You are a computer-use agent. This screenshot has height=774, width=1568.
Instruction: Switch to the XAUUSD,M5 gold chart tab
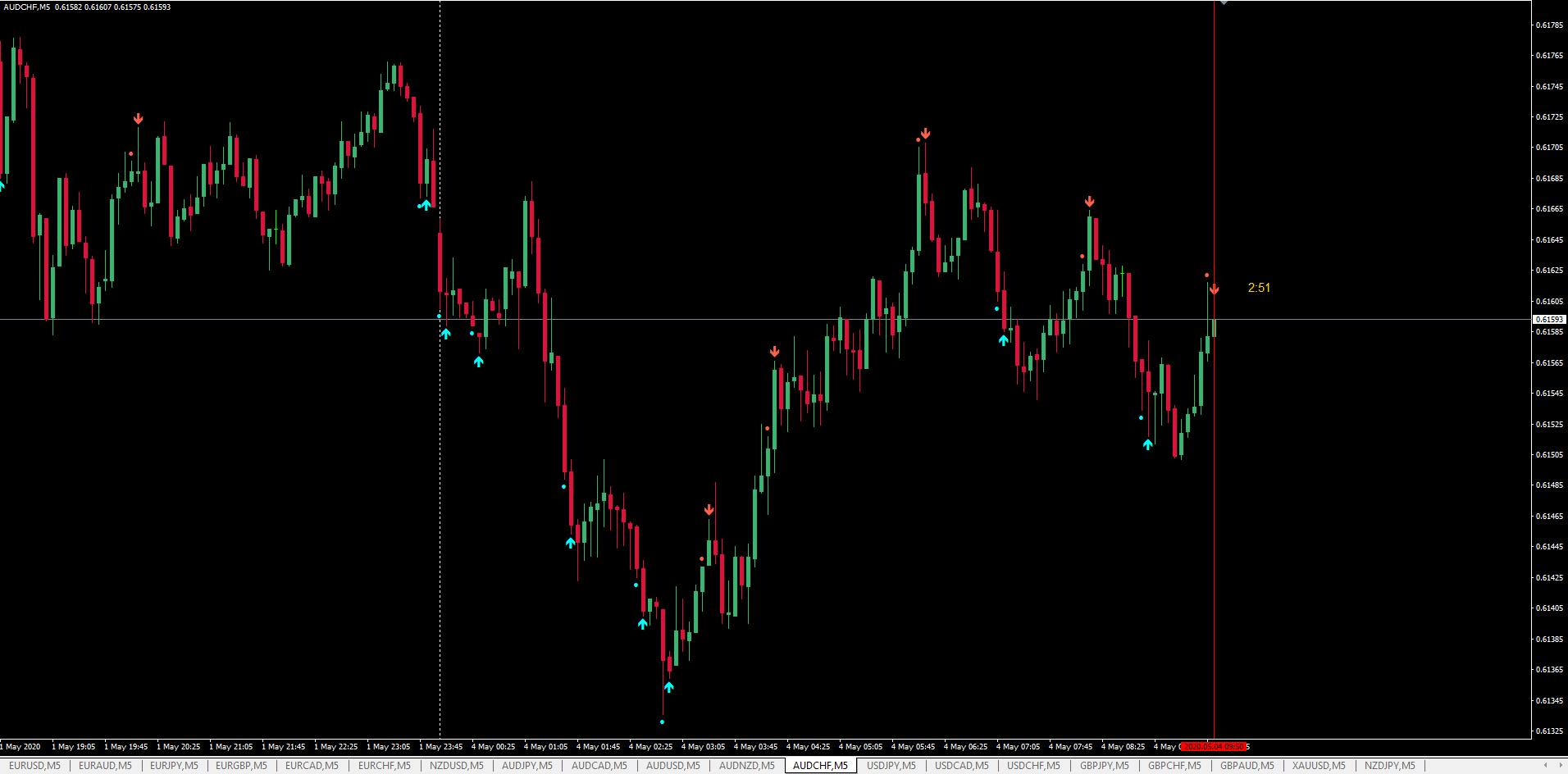pyautogui.click(x=1319, y=766)
